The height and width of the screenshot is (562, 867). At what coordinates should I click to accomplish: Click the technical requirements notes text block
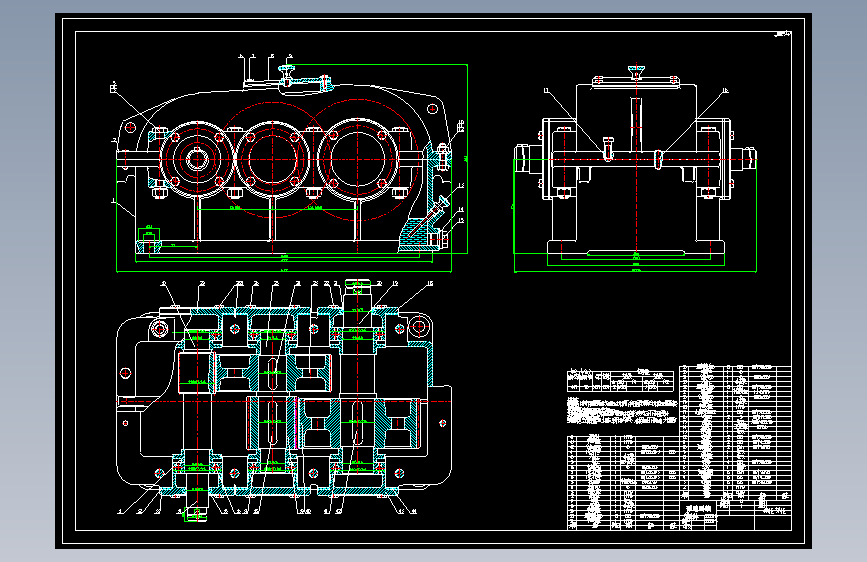click(622, 410)
